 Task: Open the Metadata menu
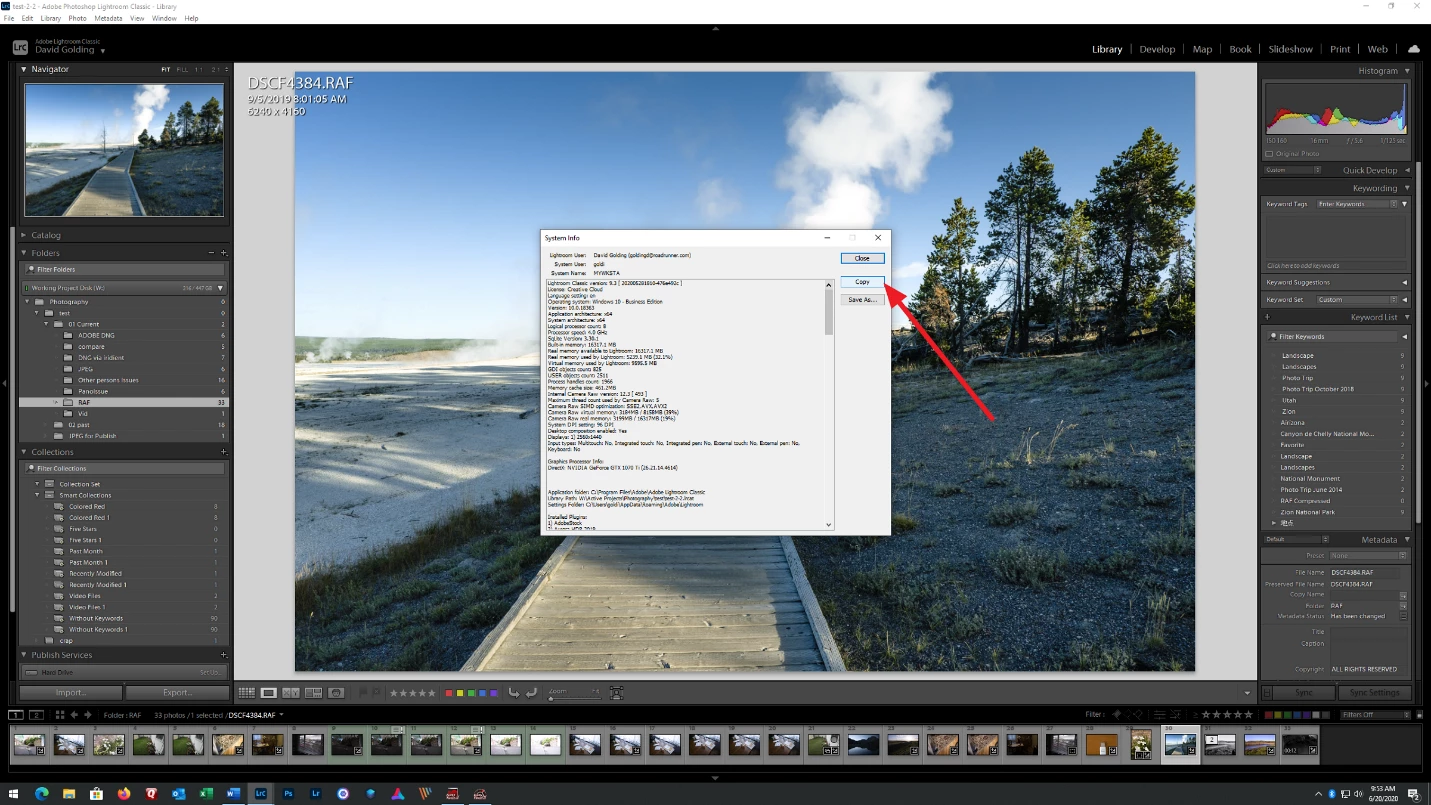point(108,18)
